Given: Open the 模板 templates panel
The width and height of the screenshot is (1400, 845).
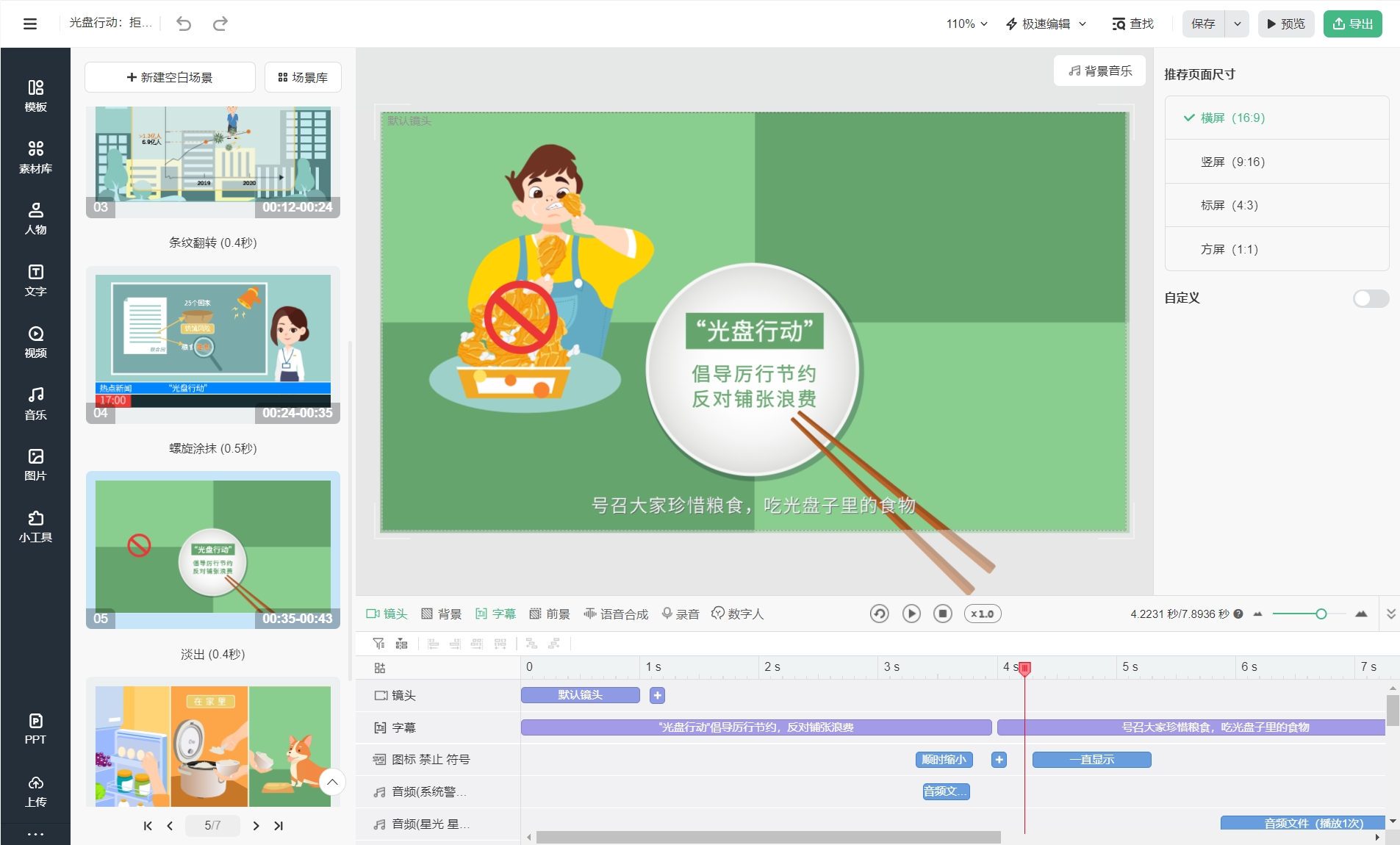Looking at the screenshot, I should [x=35, y=96].
